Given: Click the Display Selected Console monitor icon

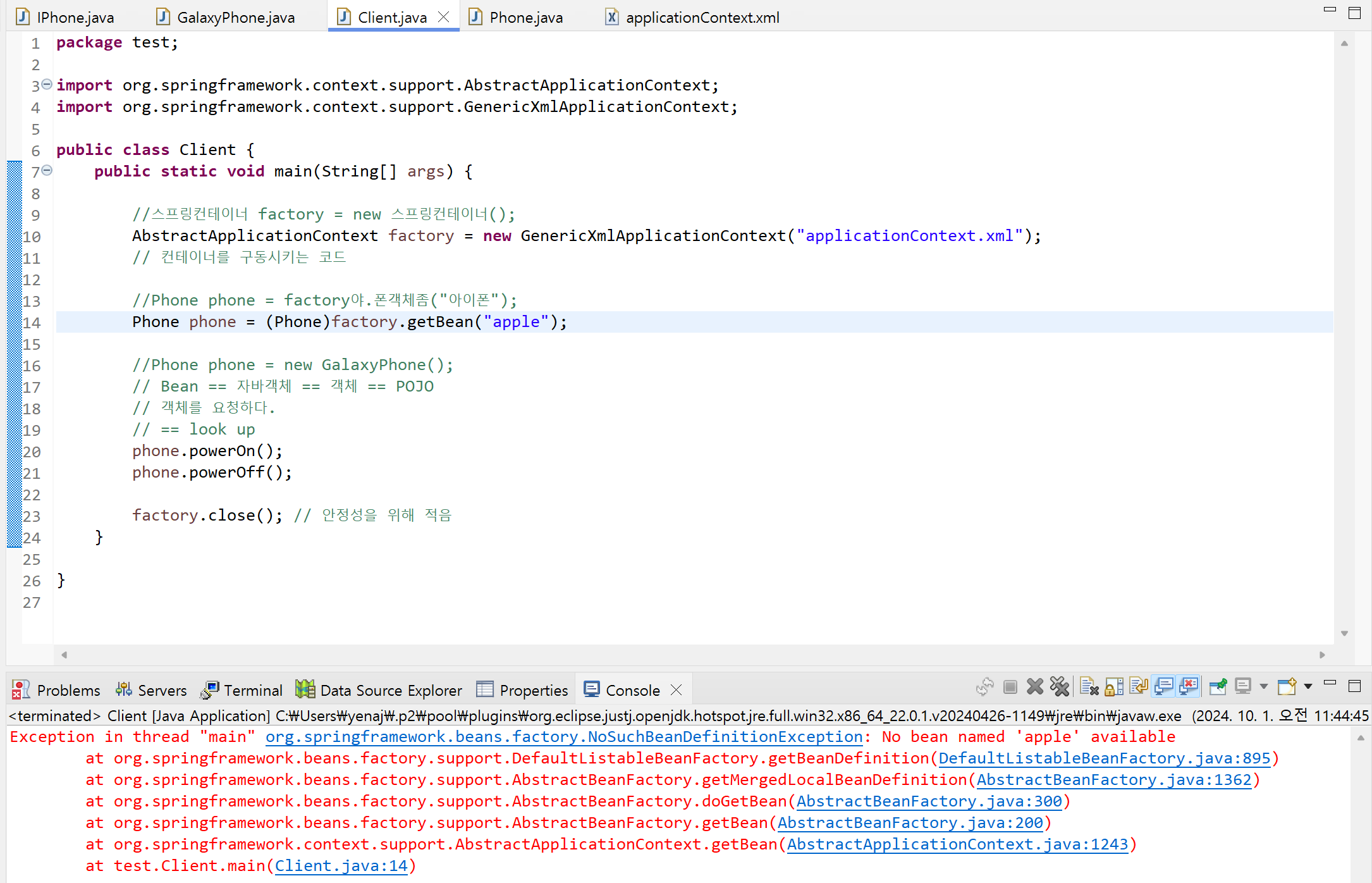Looking at the screenshot, I should (1243, 687).
